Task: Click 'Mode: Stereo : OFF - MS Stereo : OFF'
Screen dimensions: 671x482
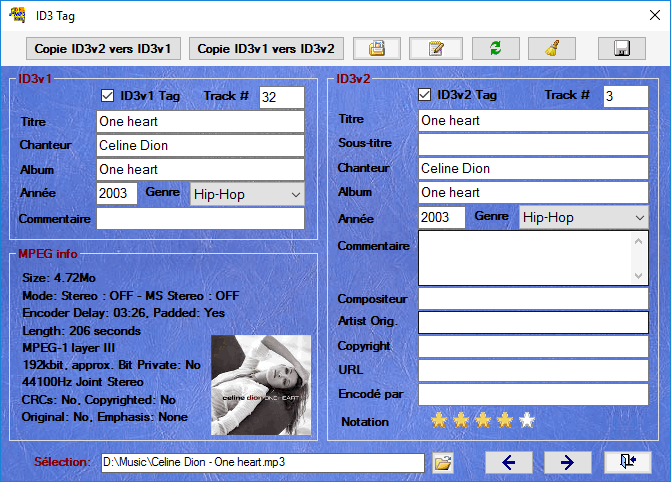Action: point(131,296)
